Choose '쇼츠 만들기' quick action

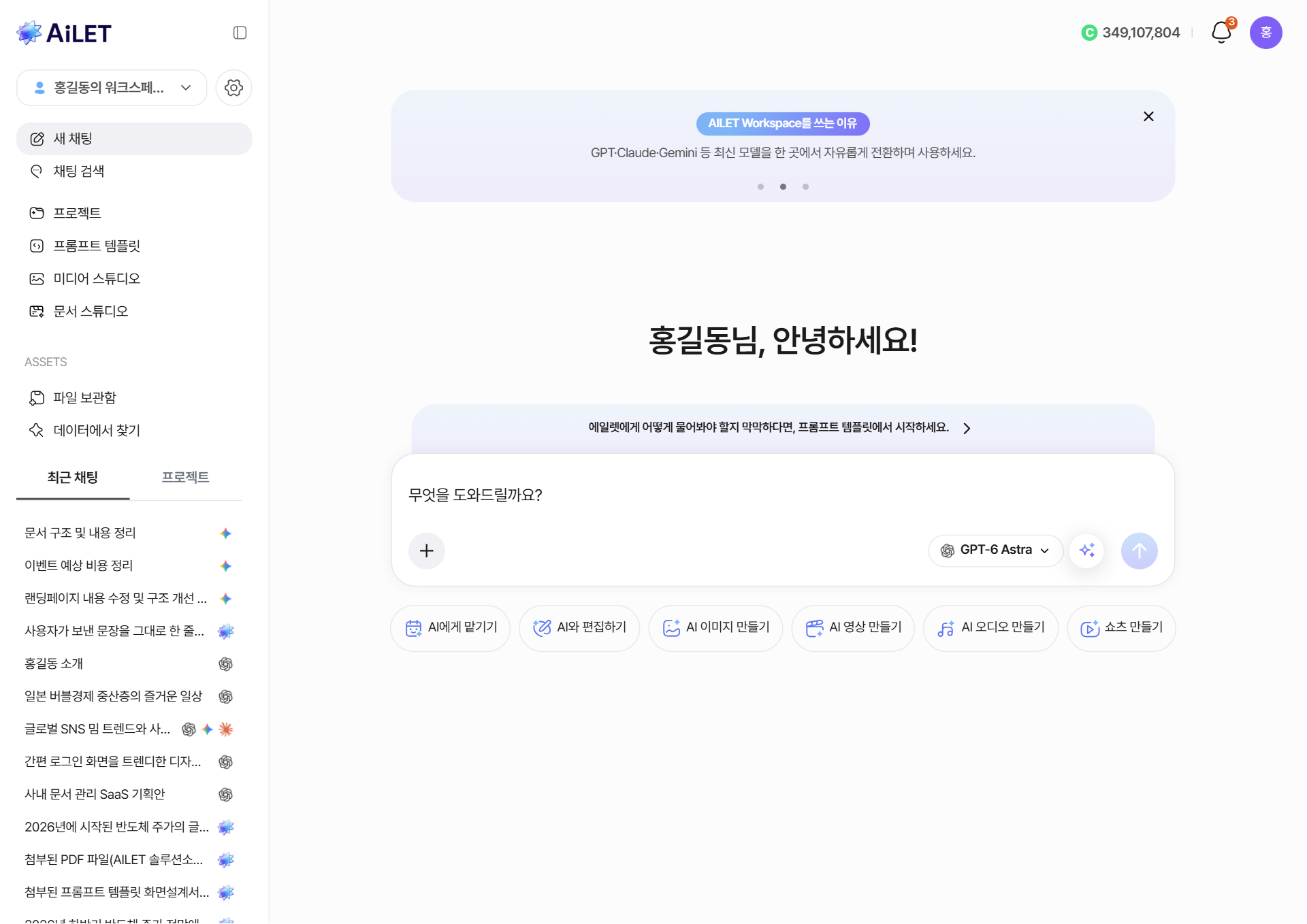pos(1122,628)
